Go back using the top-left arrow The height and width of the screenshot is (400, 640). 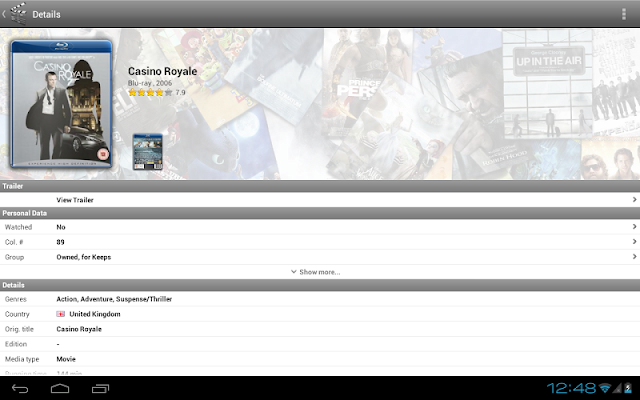[x=4, y=14]
